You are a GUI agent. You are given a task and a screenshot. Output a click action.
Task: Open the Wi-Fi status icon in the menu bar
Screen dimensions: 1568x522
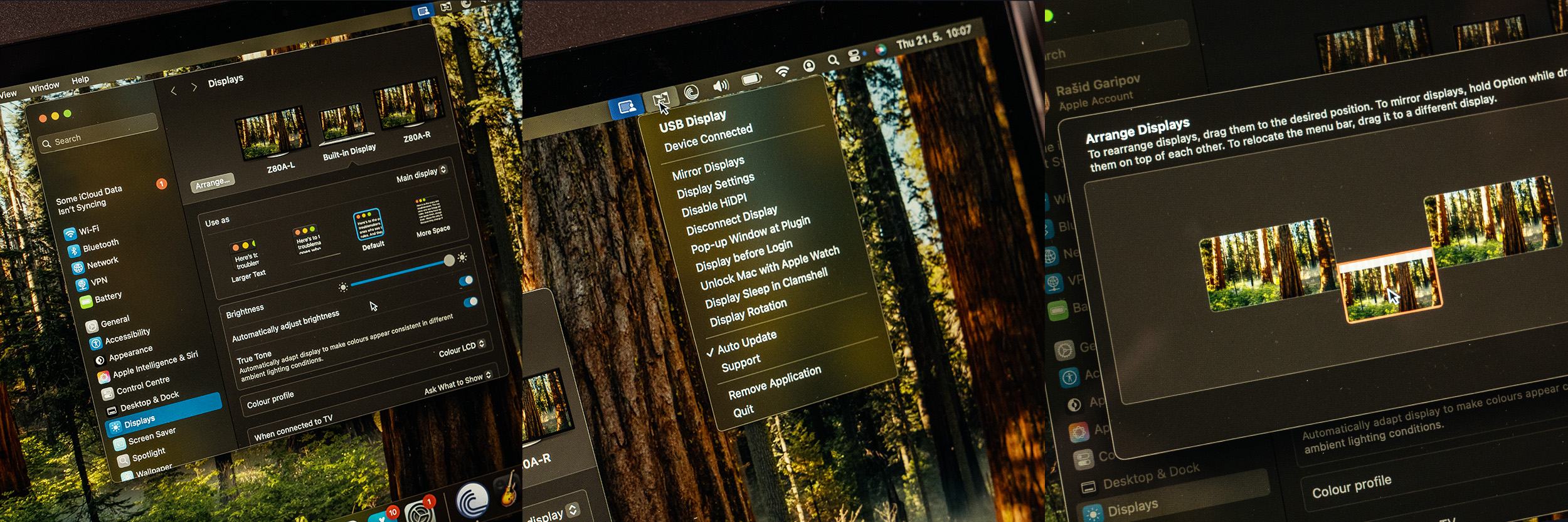tap(782, 71)
